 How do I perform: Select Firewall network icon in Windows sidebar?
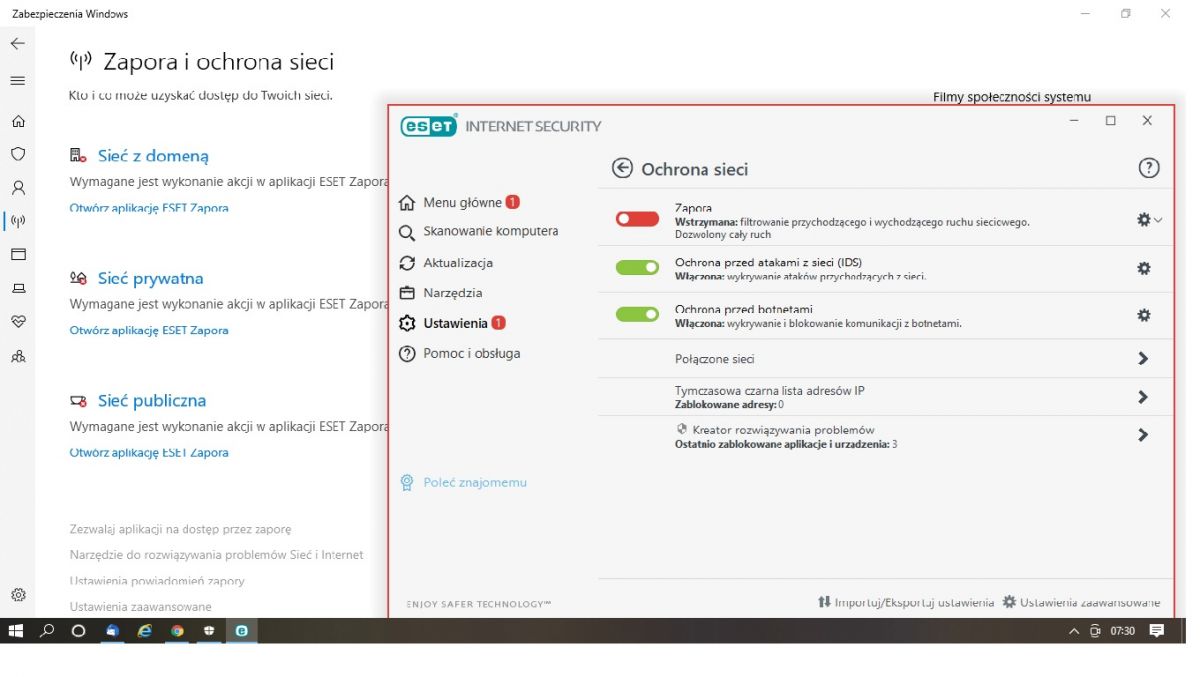(x=18, y=221)
